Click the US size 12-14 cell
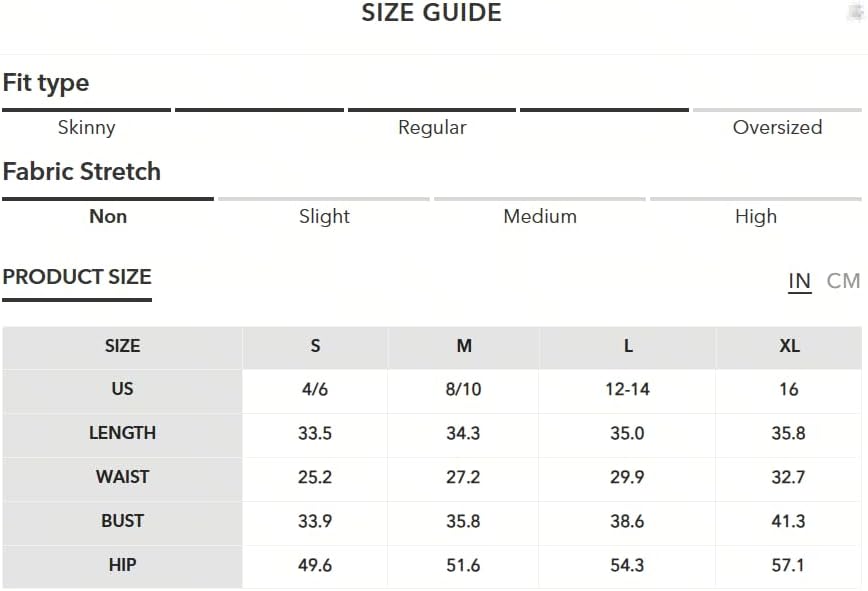Screen dimensions: 868x591 tap(627, 389)
